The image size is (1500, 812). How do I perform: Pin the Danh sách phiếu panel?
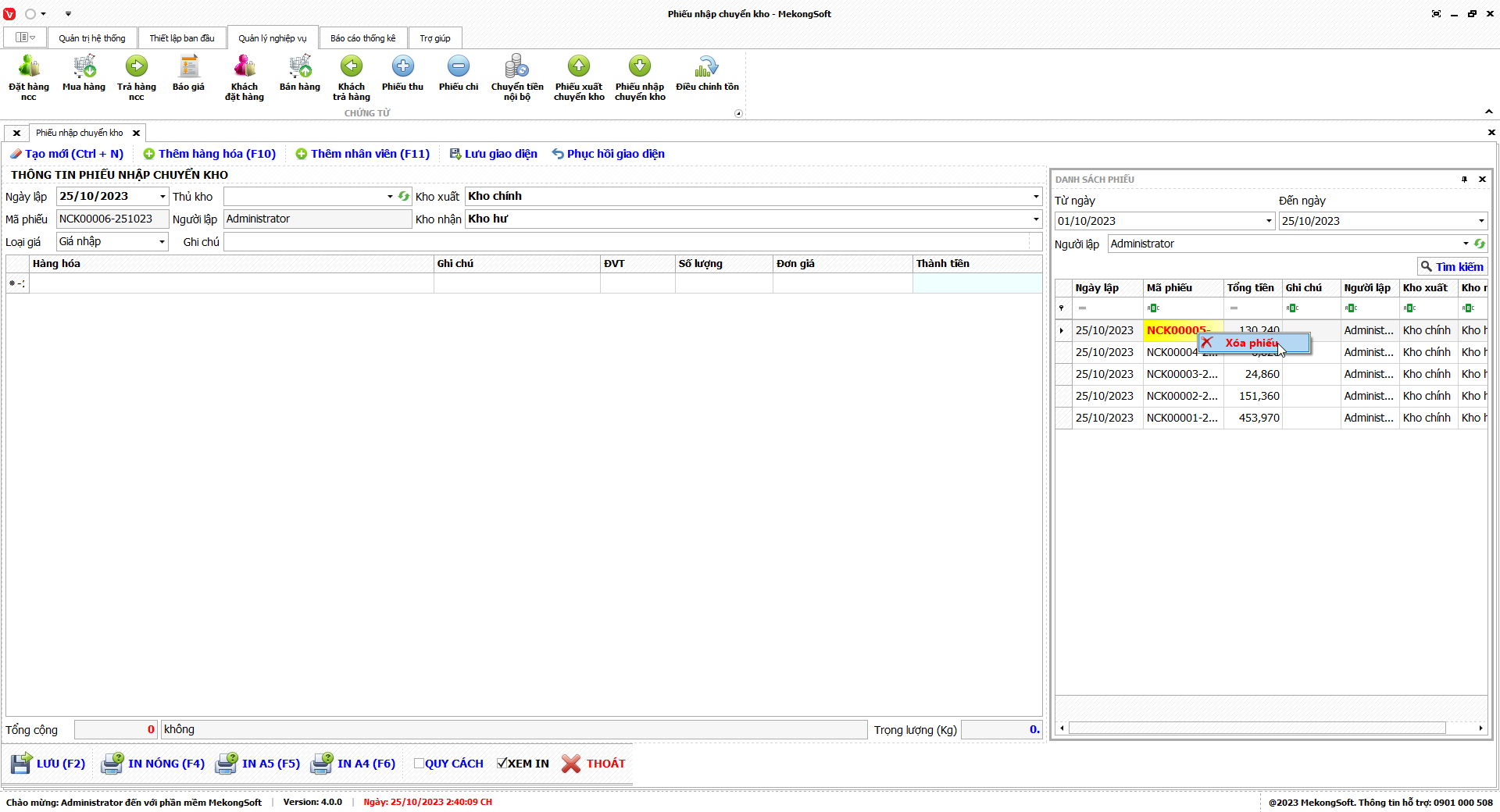1464,180
